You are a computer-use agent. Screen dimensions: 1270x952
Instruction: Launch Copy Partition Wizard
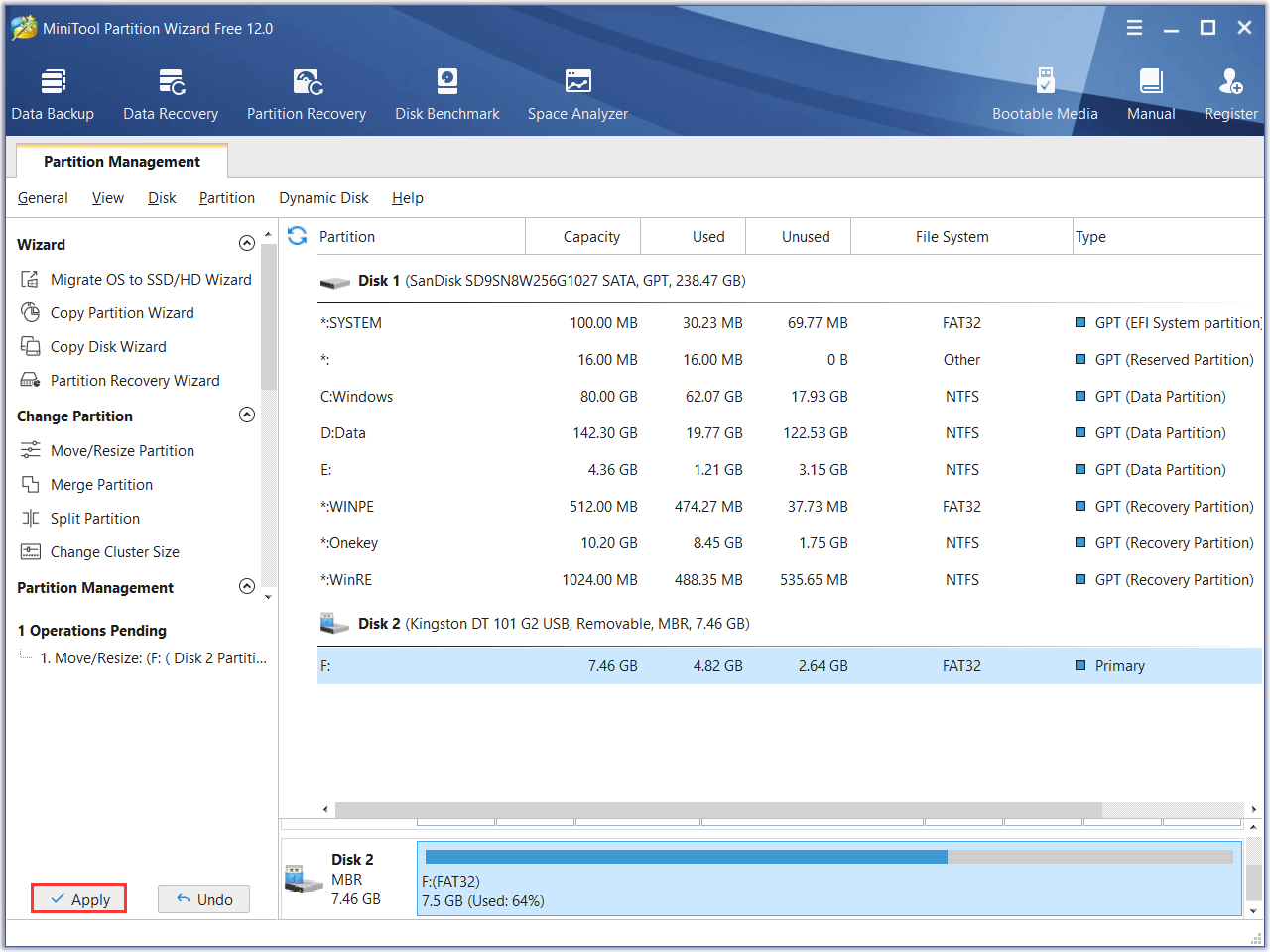click(x=107, y=313)
